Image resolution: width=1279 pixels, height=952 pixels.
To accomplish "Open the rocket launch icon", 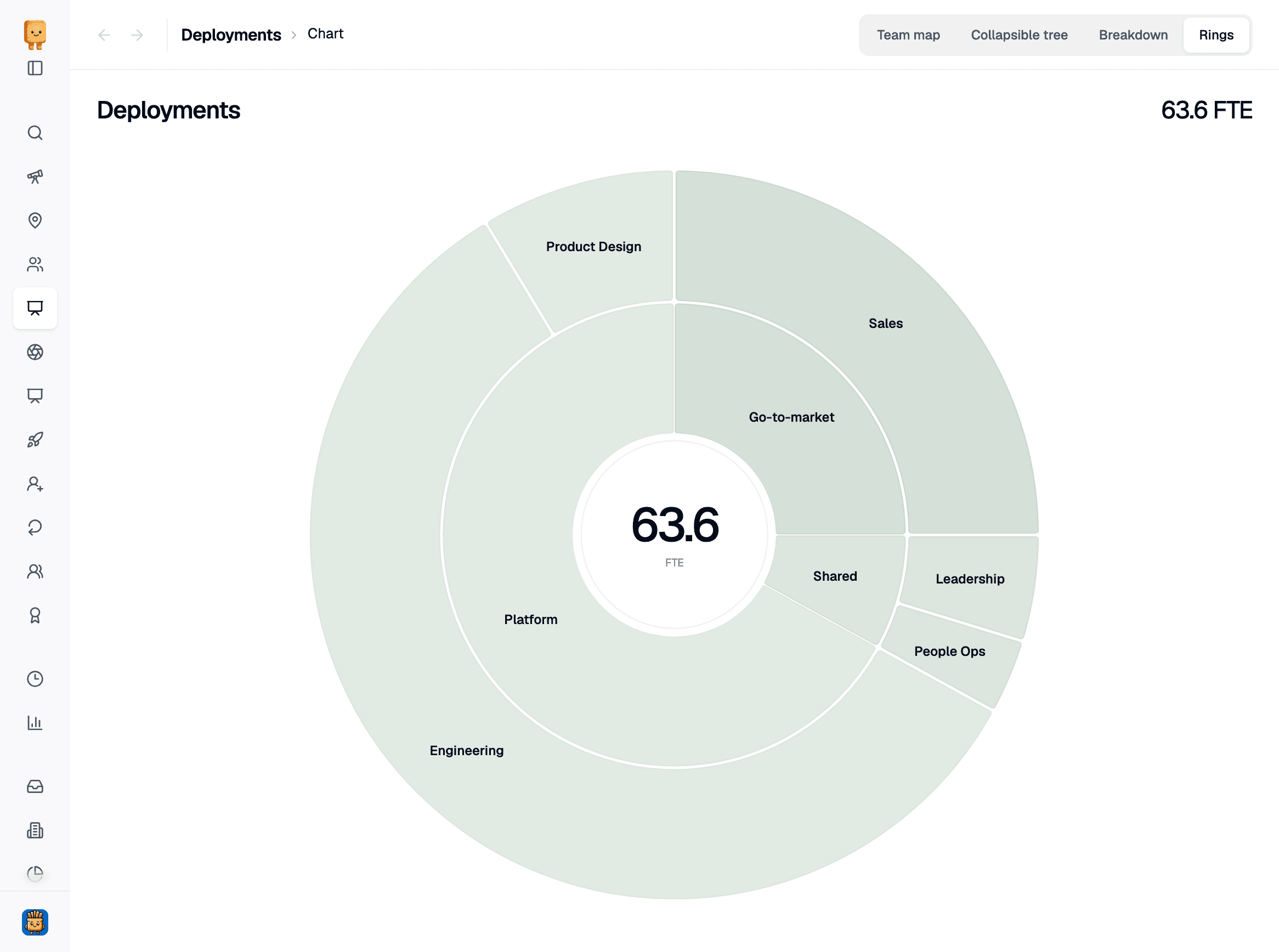I will tap(35, 440).
